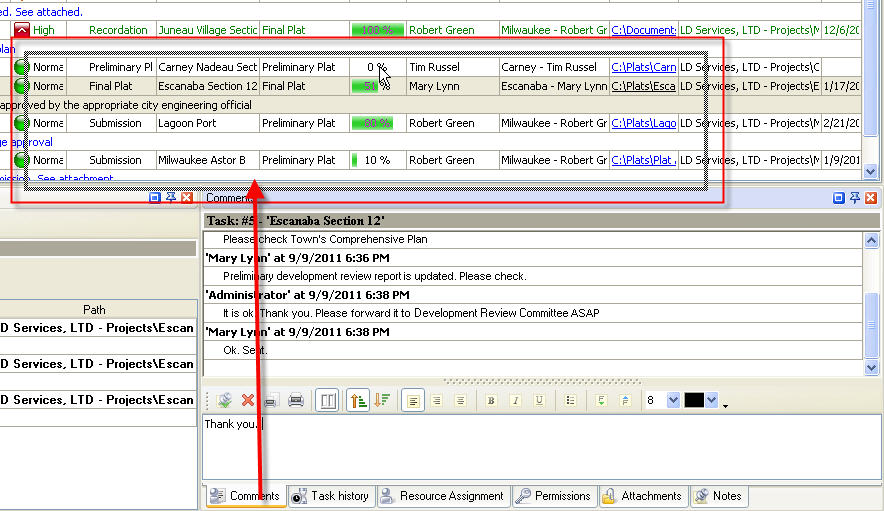Toggle bold formatting in comment editor
The height and width of the screenshot is (511, 884).
(x=491, y=400)
